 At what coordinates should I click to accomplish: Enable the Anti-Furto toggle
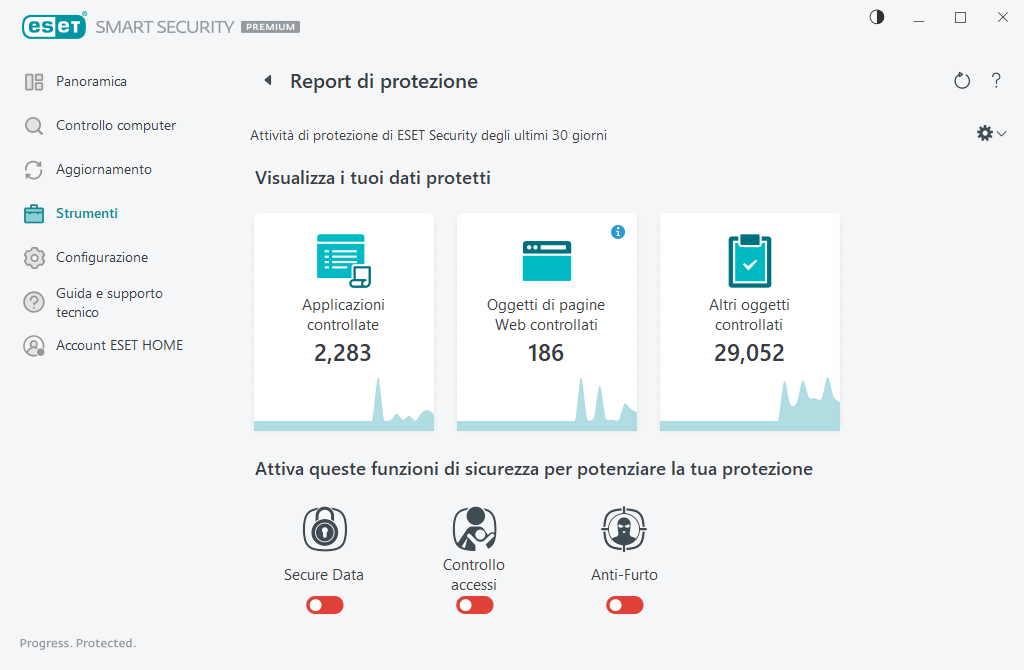[x=624, y=605]
